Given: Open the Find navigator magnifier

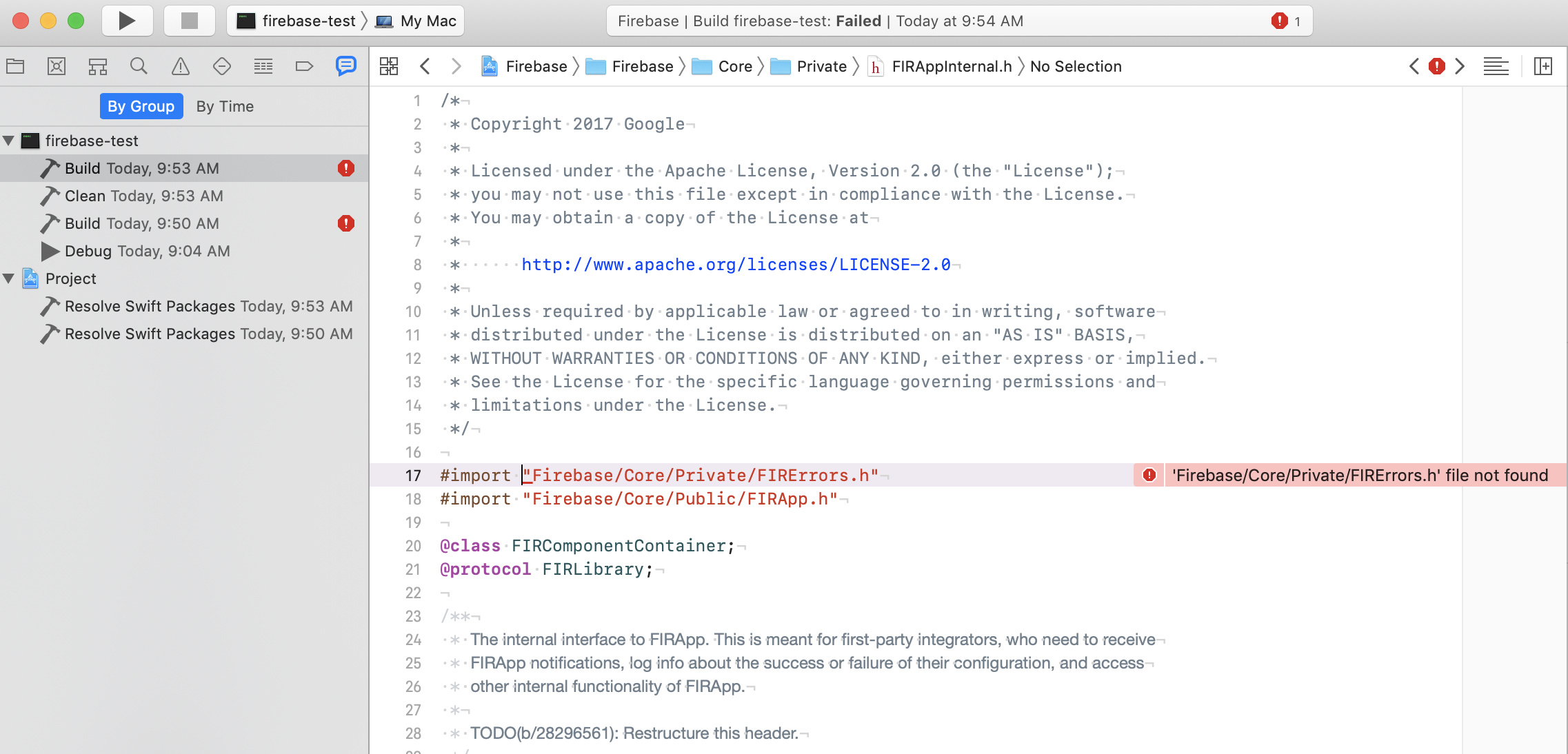Looking at the screenshot, I should (139, 66).
